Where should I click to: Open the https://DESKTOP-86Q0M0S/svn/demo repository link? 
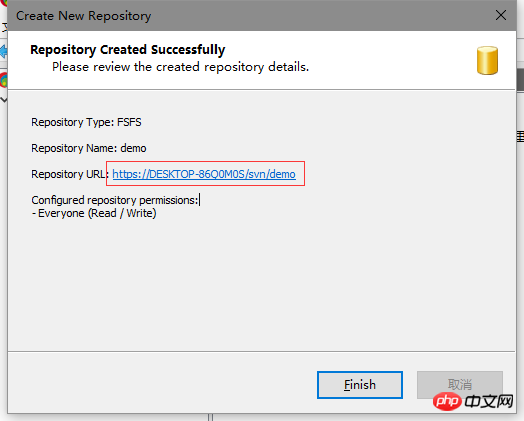[x=204, y=174]
